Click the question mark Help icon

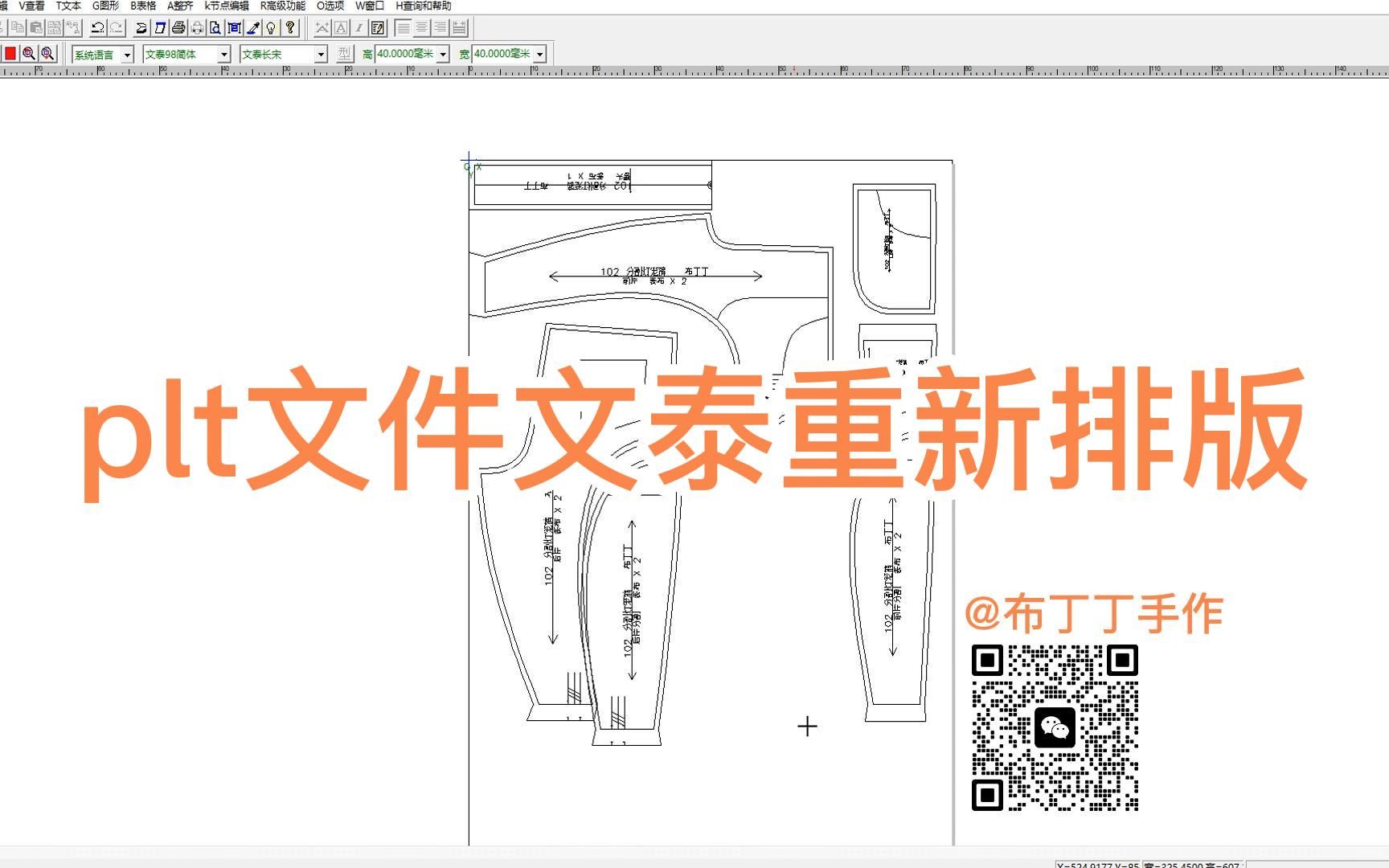[290, 27]
